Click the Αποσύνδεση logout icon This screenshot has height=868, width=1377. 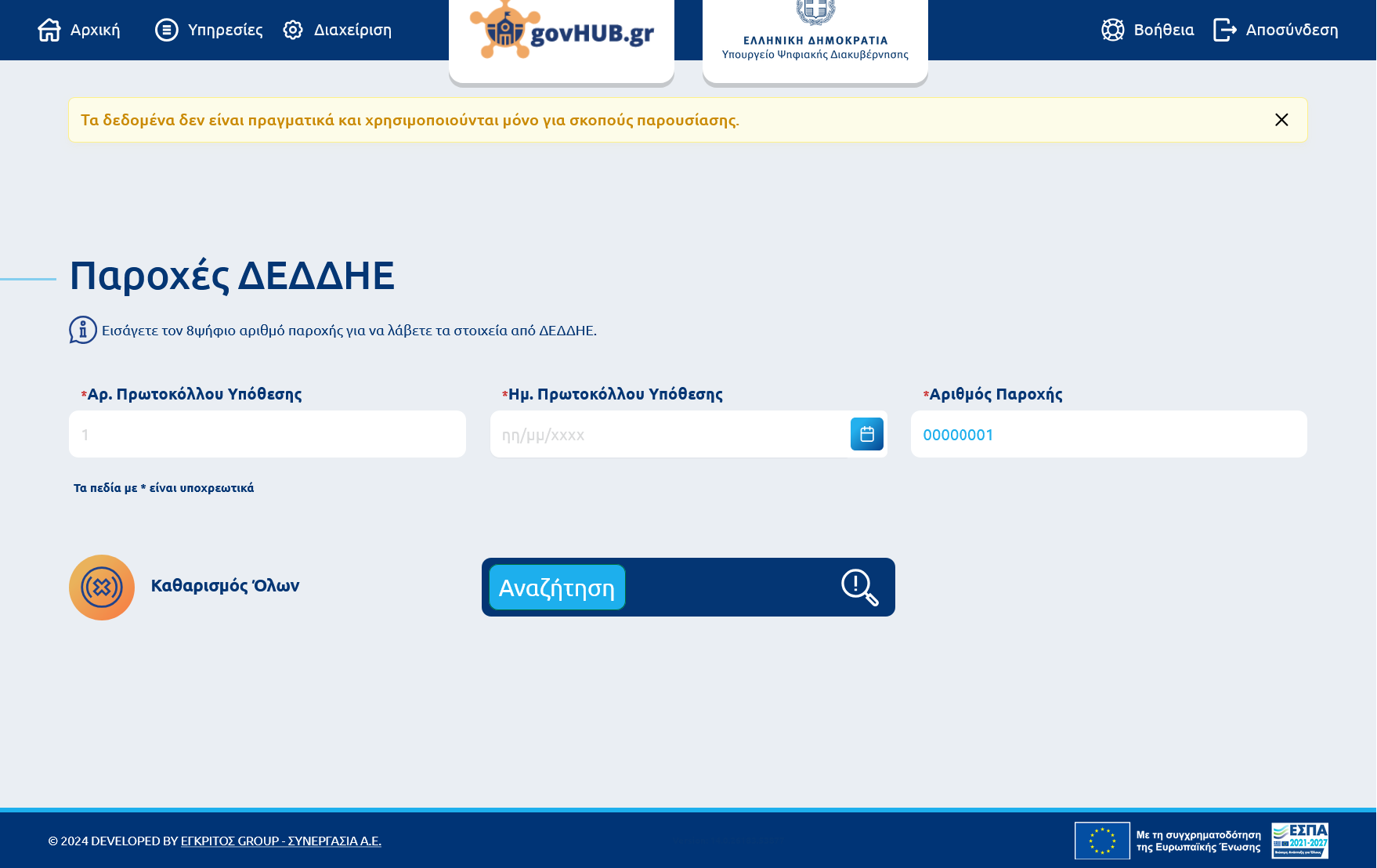click(1225, 30)
